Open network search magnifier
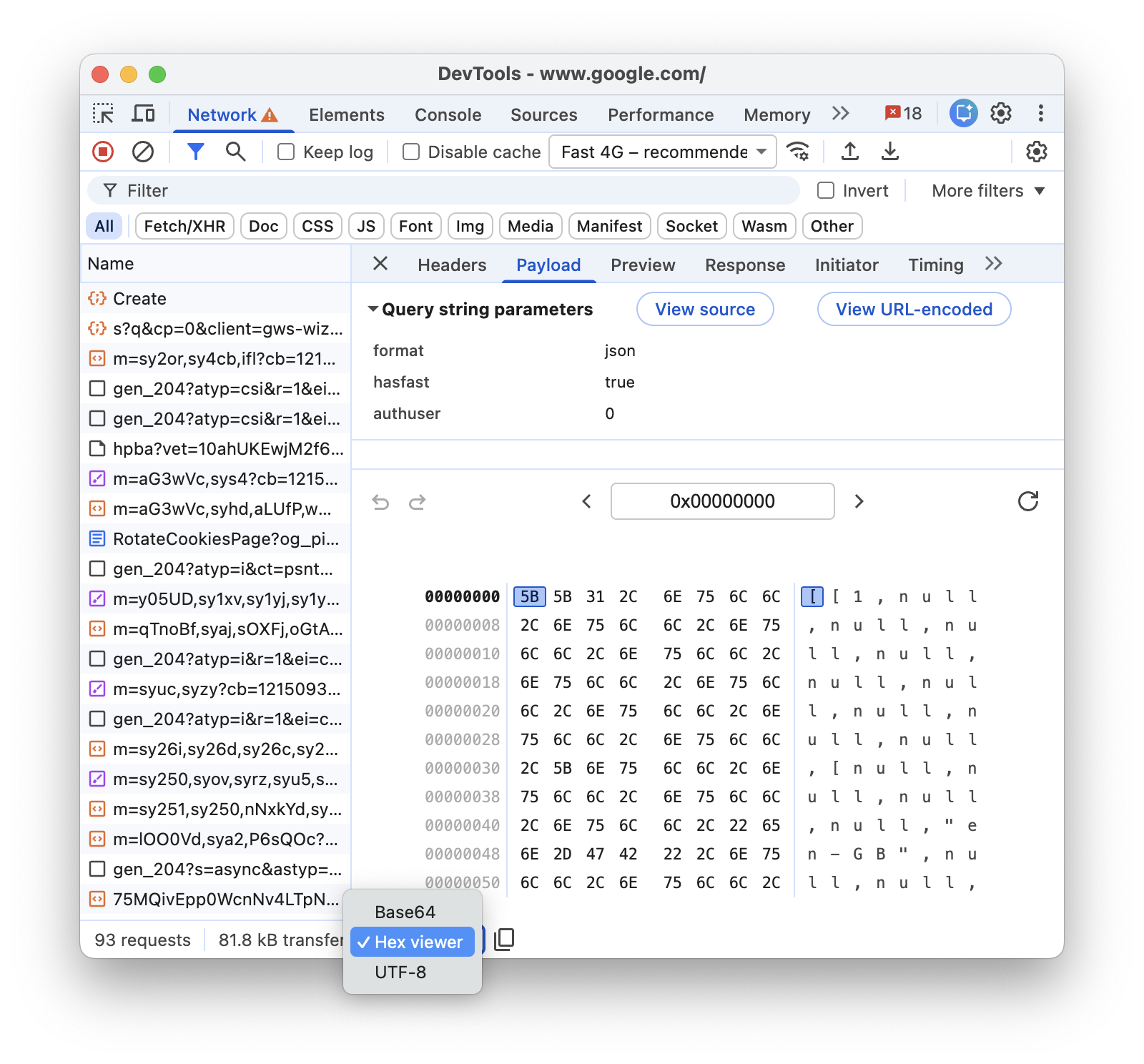The height and width of the screenshot is (1064, 1144). pos(235,152)
